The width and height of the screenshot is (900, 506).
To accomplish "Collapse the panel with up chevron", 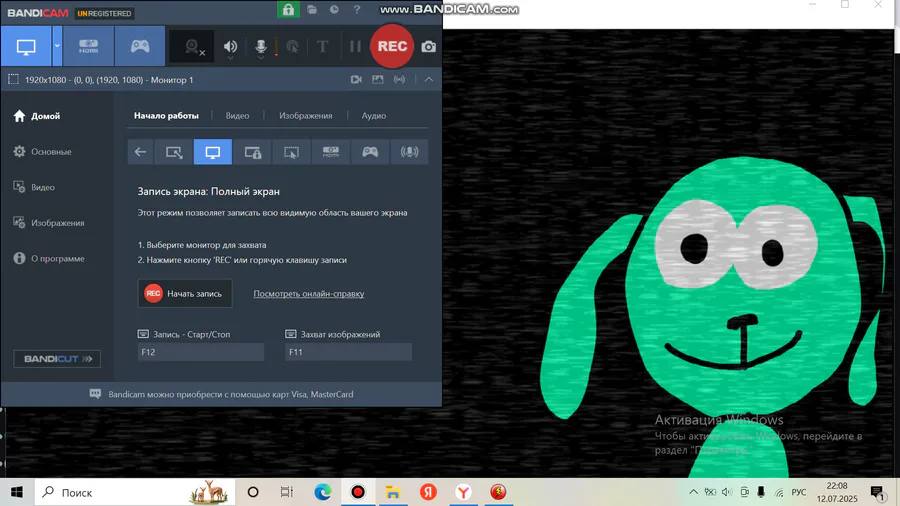I will (x=429, y=80).
